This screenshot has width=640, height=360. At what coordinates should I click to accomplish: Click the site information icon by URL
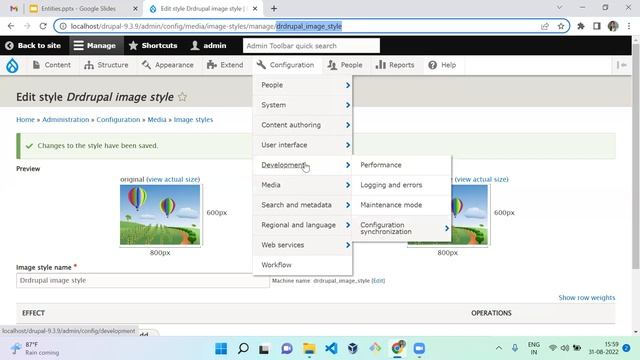(x=63, y=26)
